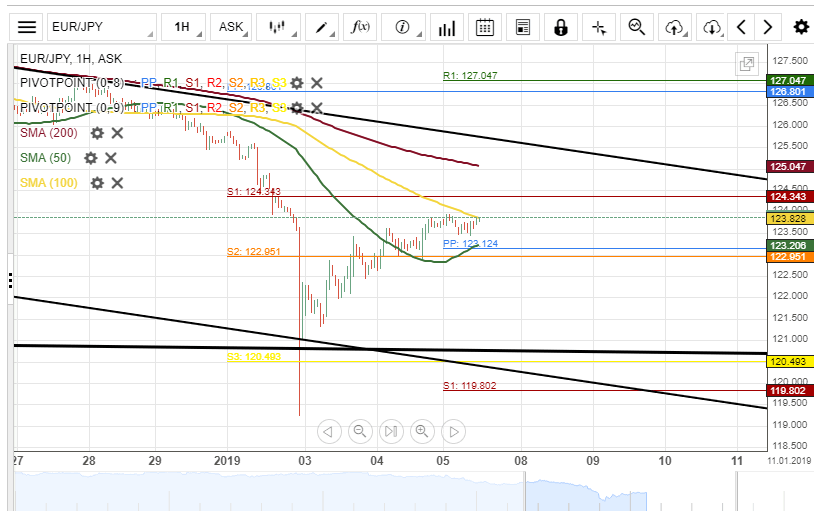814x521 pixels.
Task: Click the 122.951 S2 price tag
Action: coord(790,257)
